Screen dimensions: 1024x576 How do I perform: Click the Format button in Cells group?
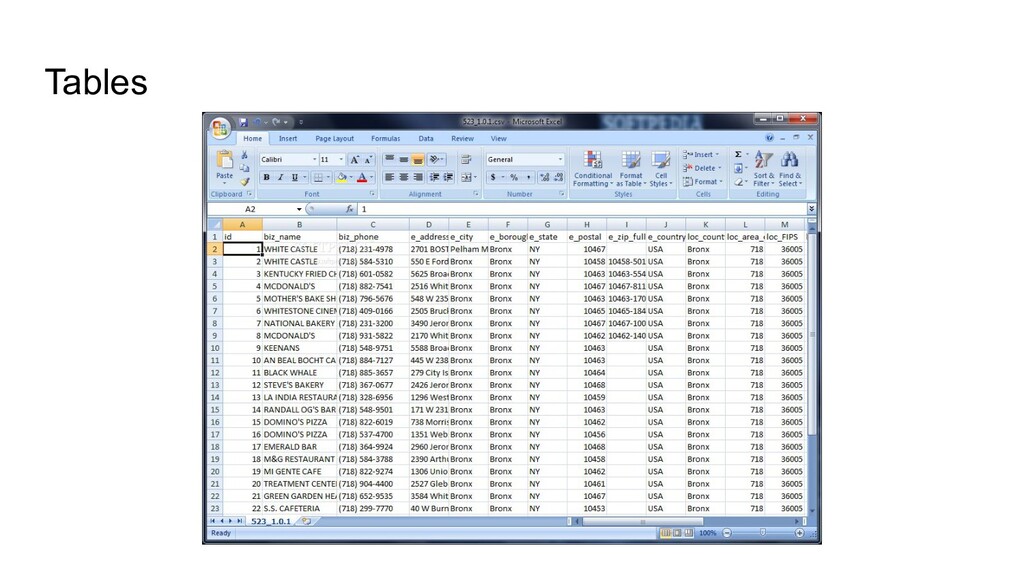coord(703,182)
